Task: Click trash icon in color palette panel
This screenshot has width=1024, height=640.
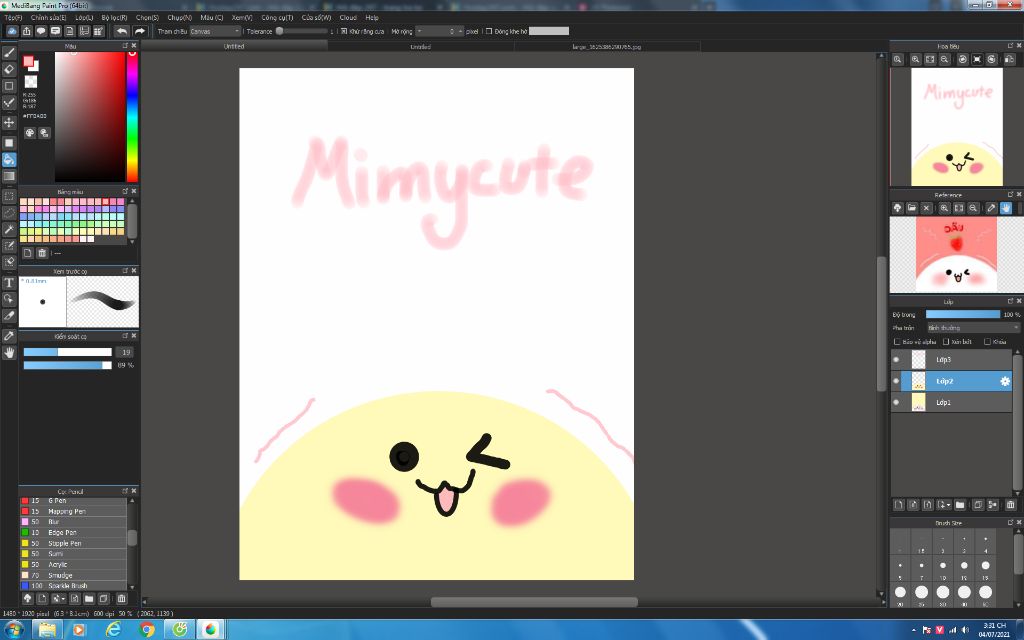Action: [42, 253]
